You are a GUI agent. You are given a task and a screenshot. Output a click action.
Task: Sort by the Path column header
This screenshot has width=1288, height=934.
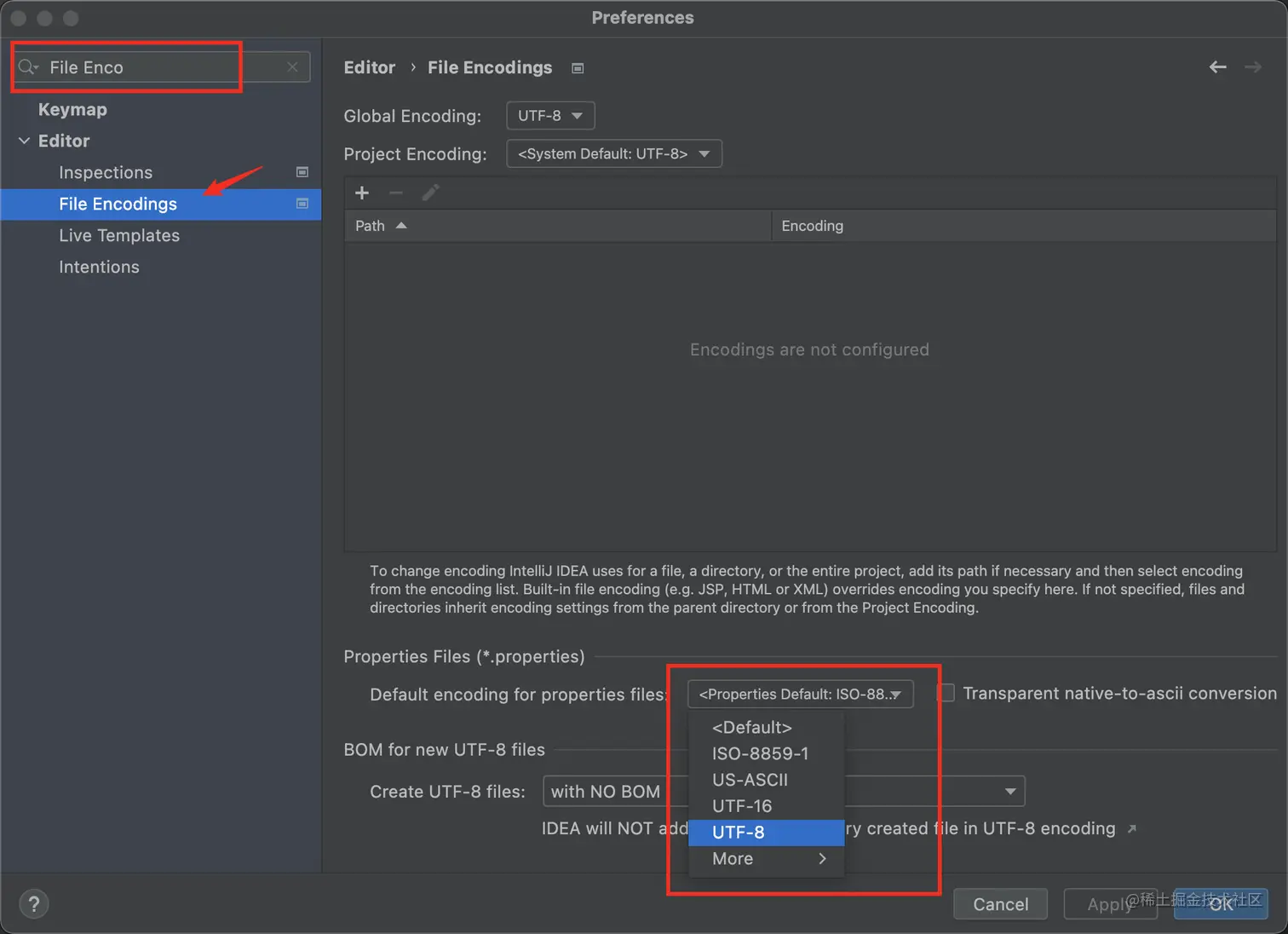[x=558, y=226]
